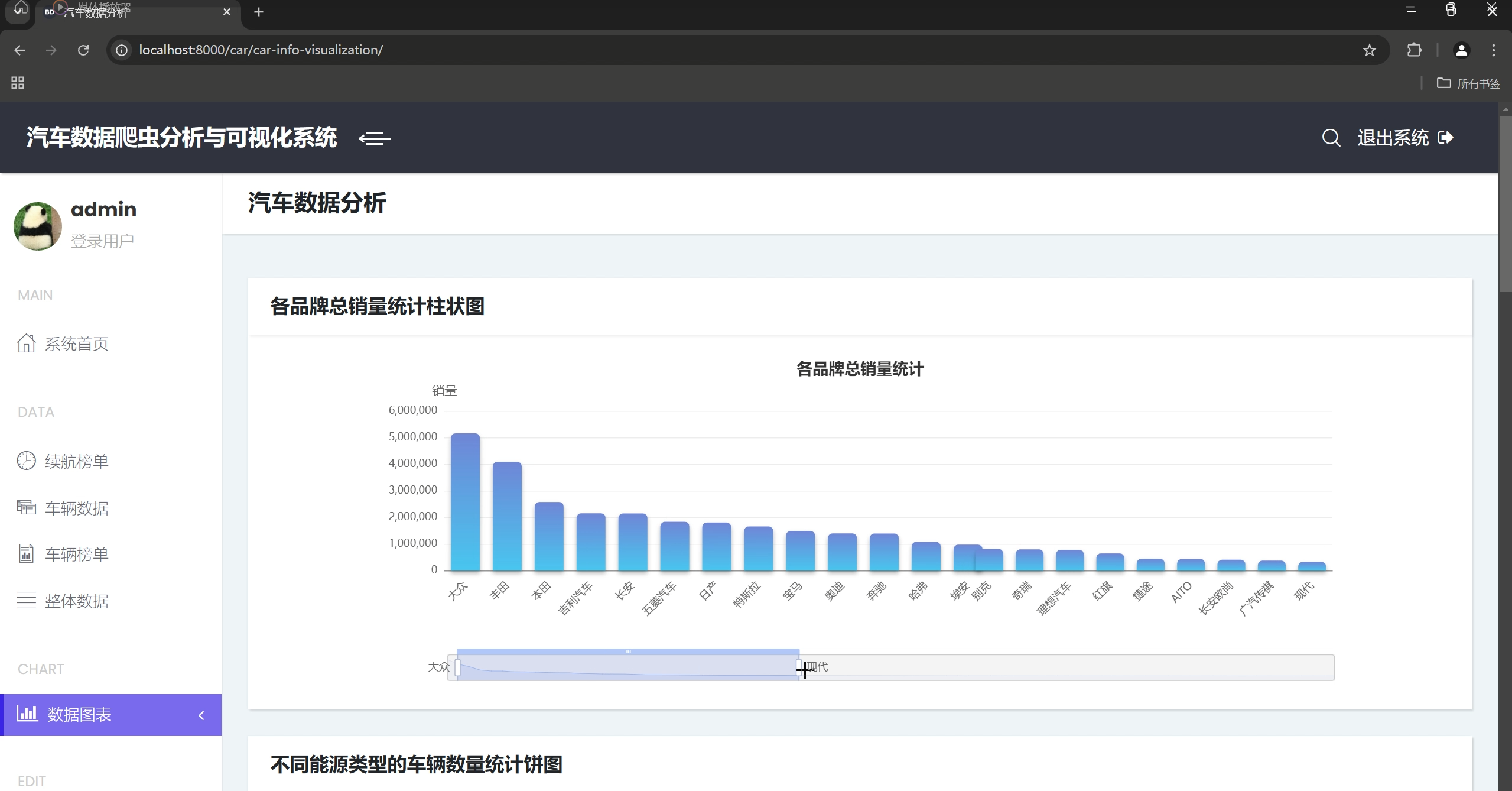The height and width of the screenshot is (791, 1512).
Task: Click the AITO axis label
Action: pyautogui.click(x=1181, y=592)
